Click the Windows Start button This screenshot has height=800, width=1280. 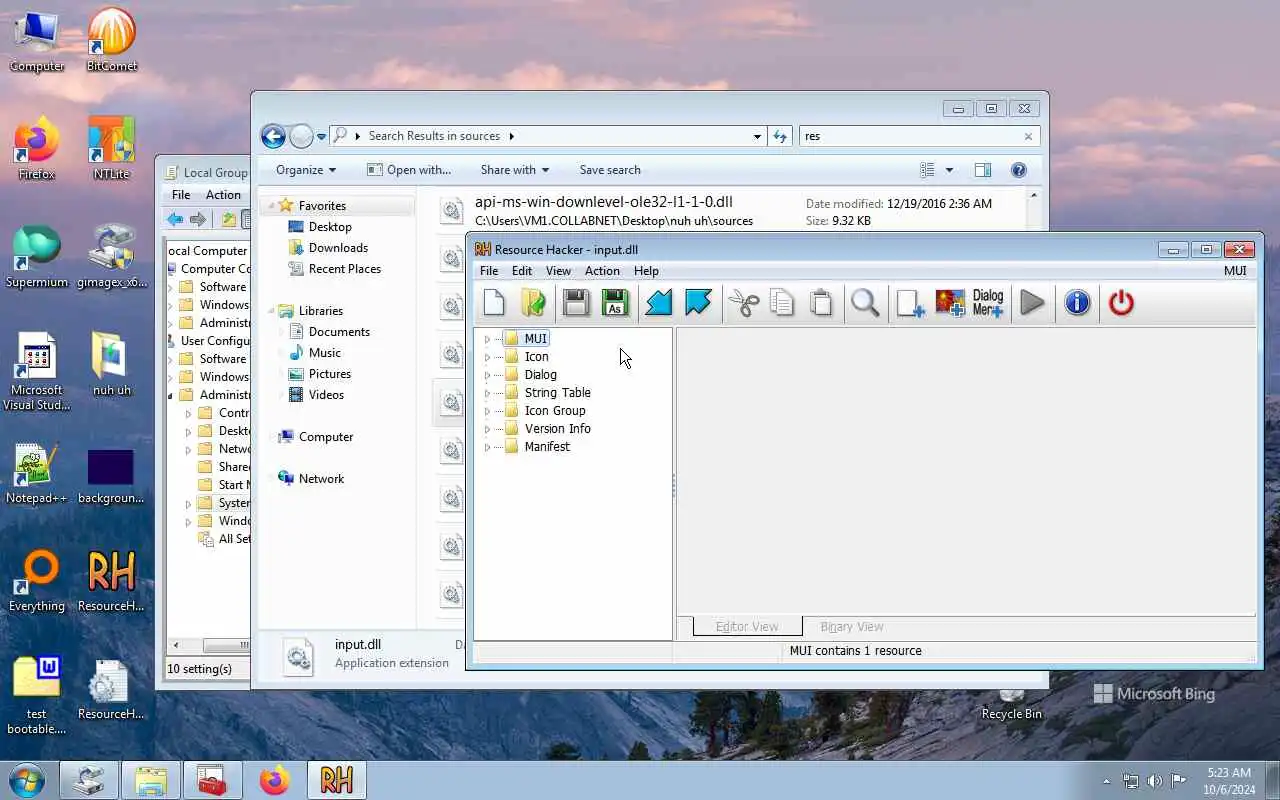tap(27, 780)
